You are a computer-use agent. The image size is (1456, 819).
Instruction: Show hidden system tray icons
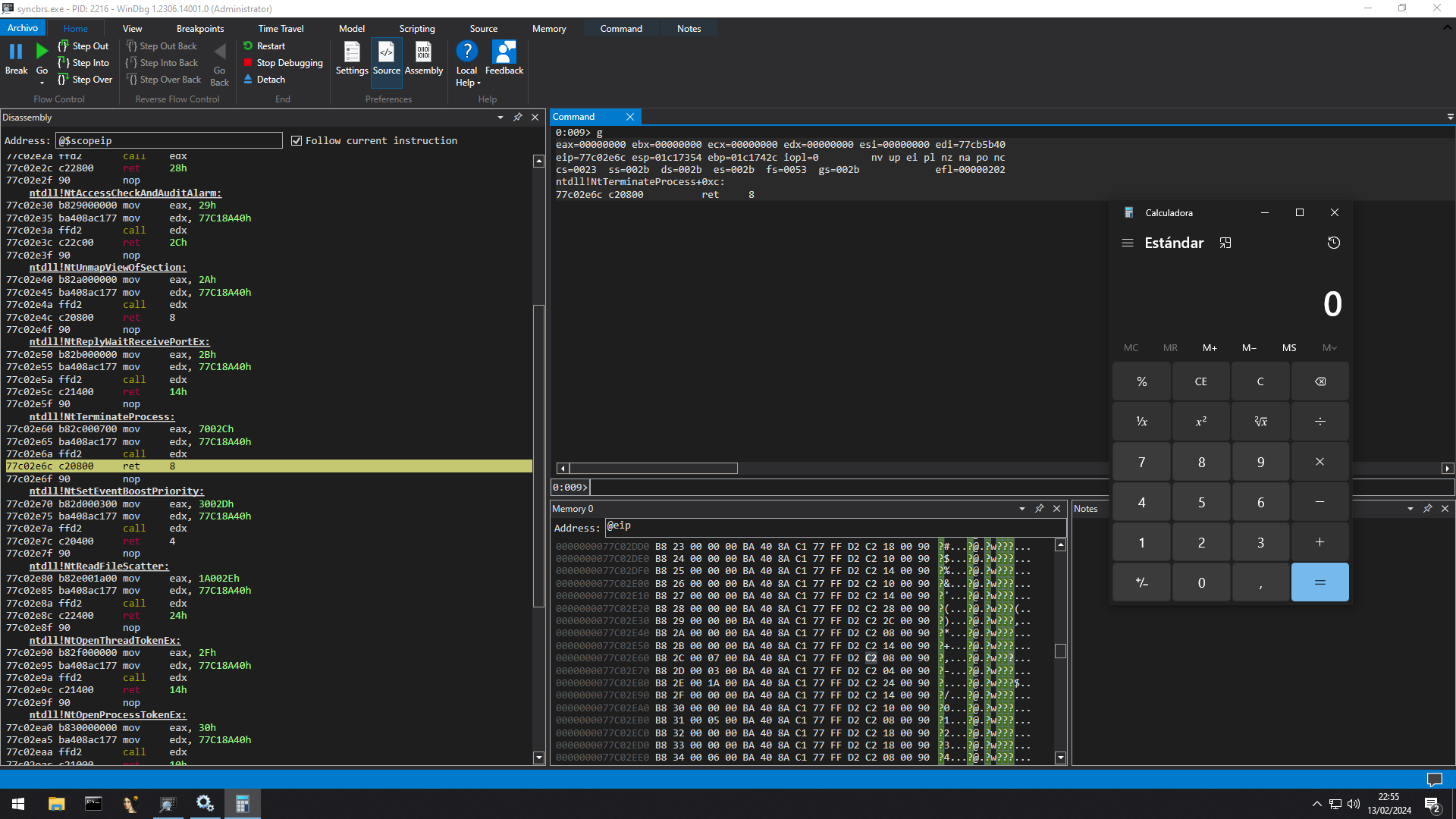1317,804
